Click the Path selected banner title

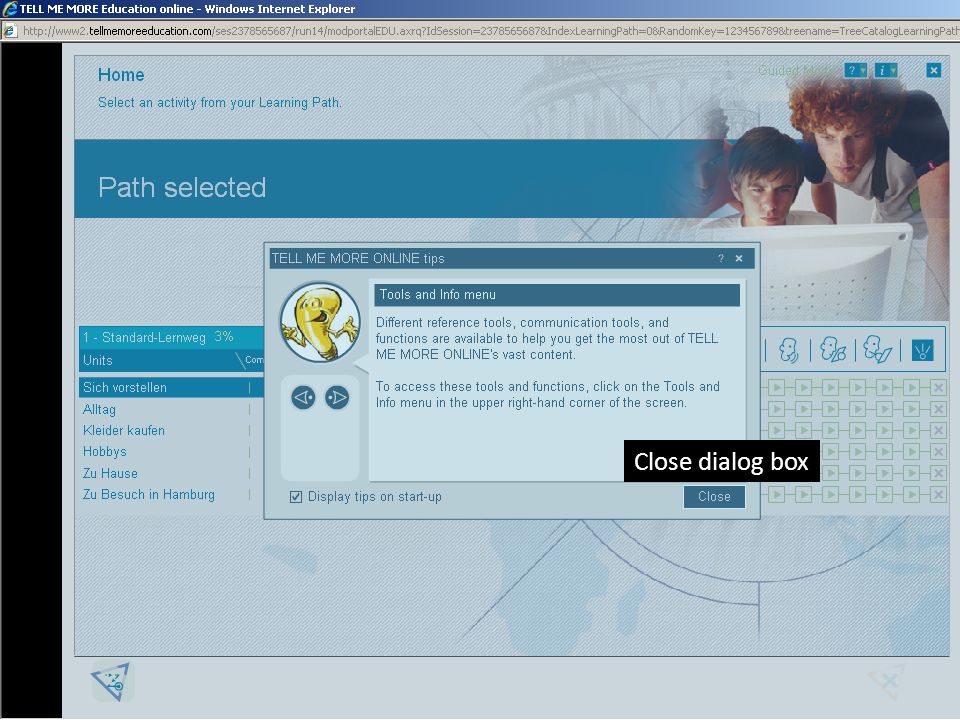click(x=182, y=187)
